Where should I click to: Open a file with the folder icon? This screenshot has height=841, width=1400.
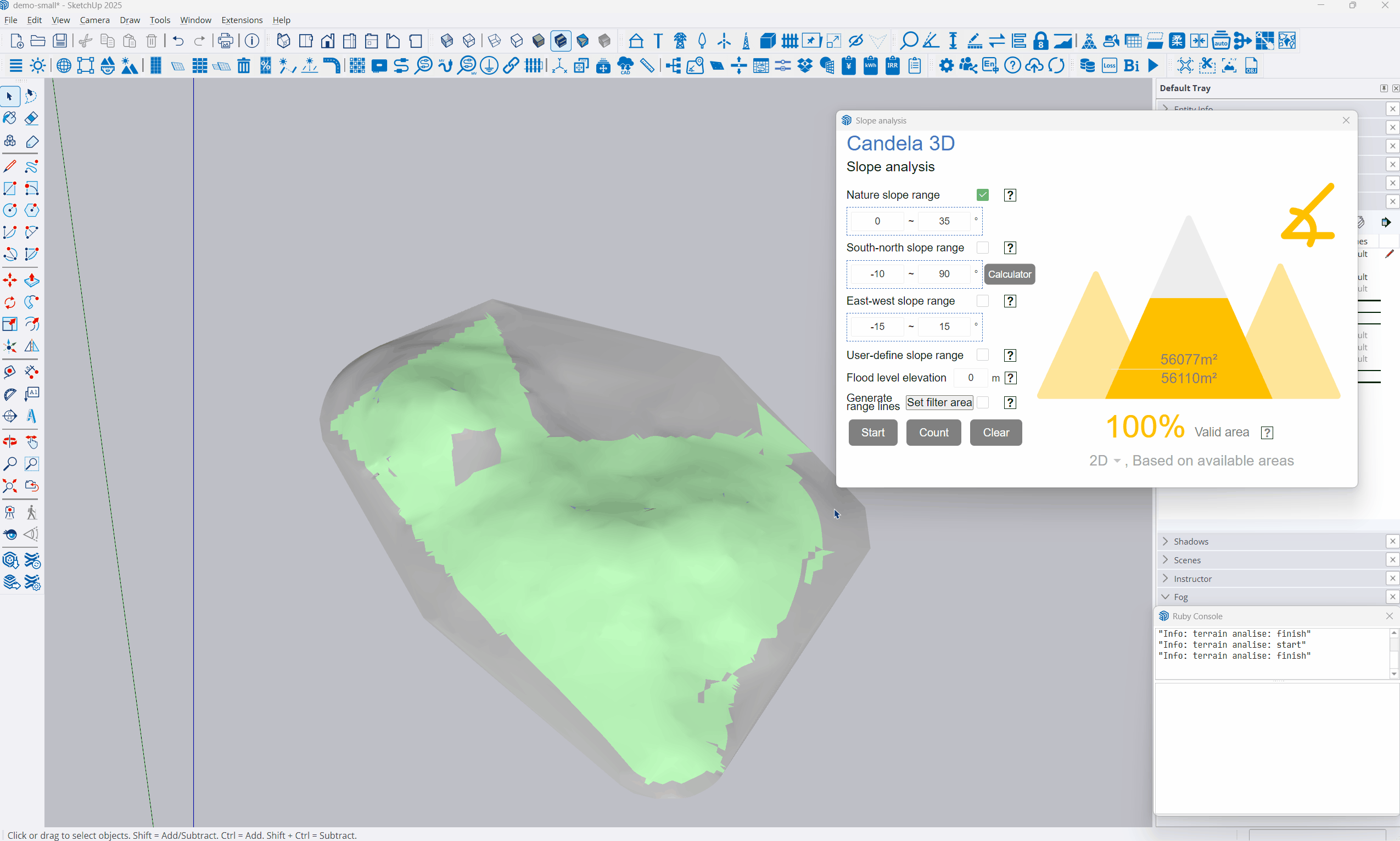pos(38,41)
